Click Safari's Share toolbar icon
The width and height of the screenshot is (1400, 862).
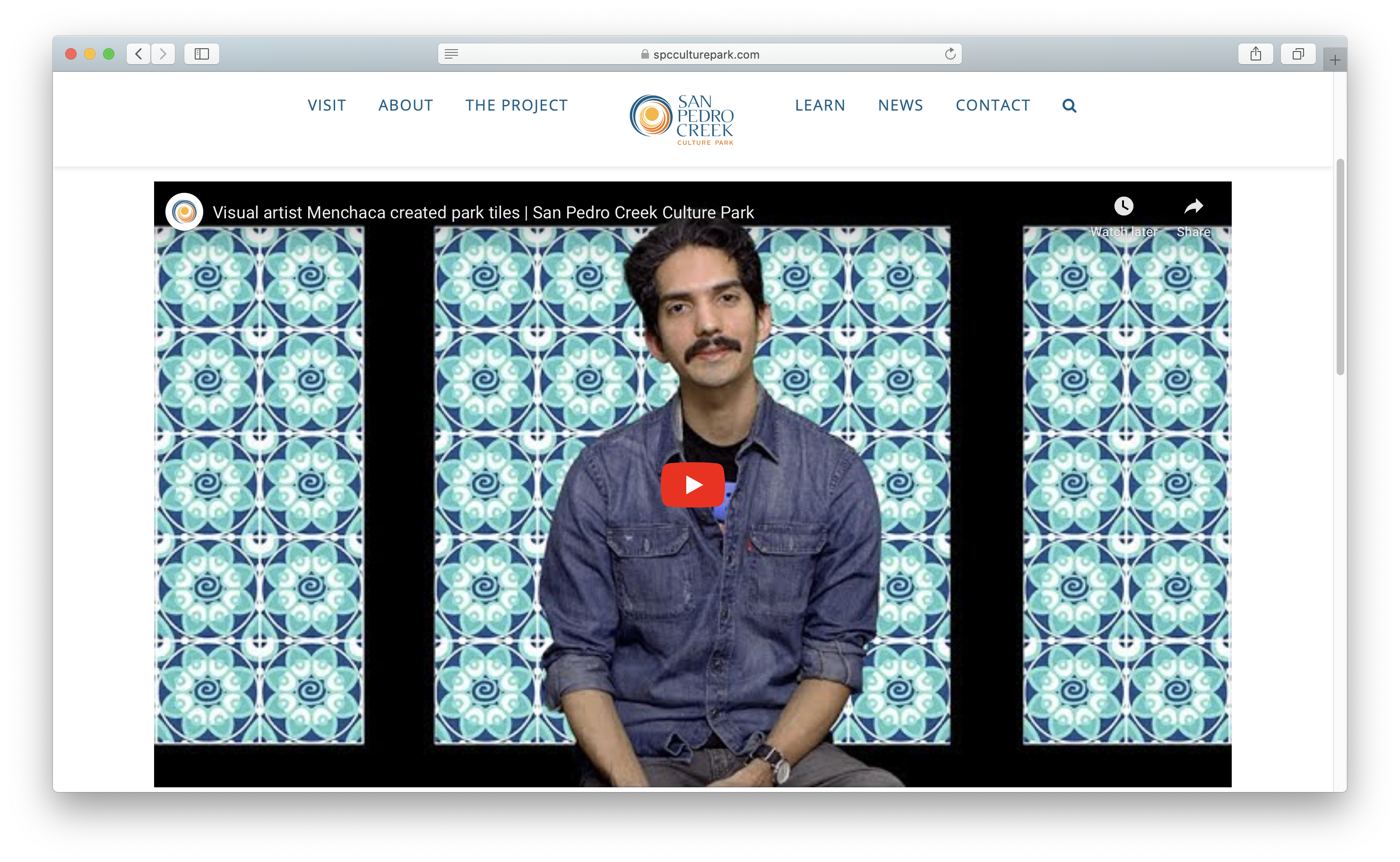coord(1255,54)
